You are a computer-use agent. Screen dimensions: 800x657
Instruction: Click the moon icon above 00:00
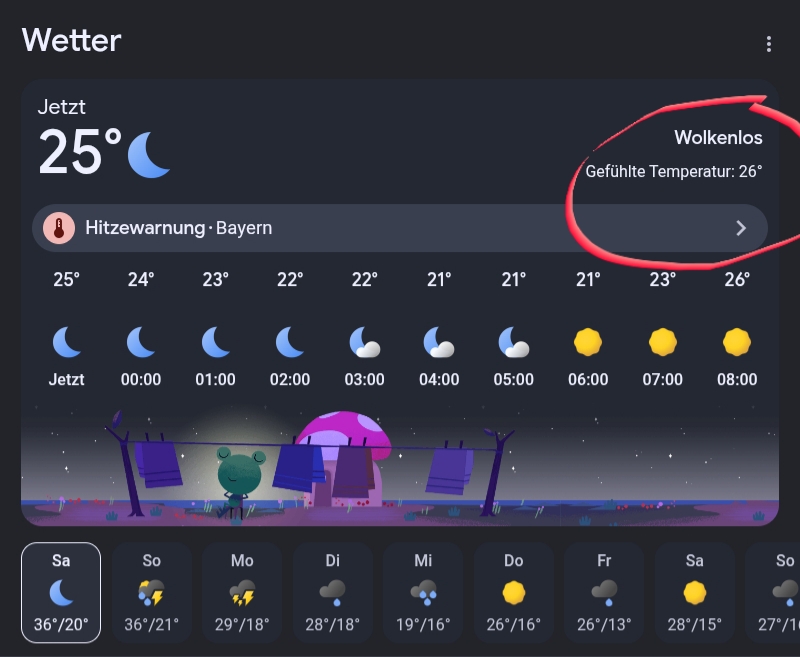(x=141, y=342)
